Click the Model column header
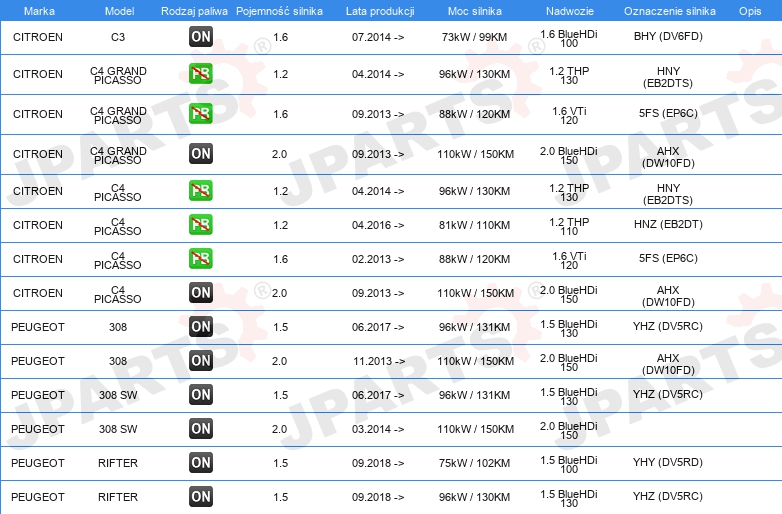 (x=119, y=11)
